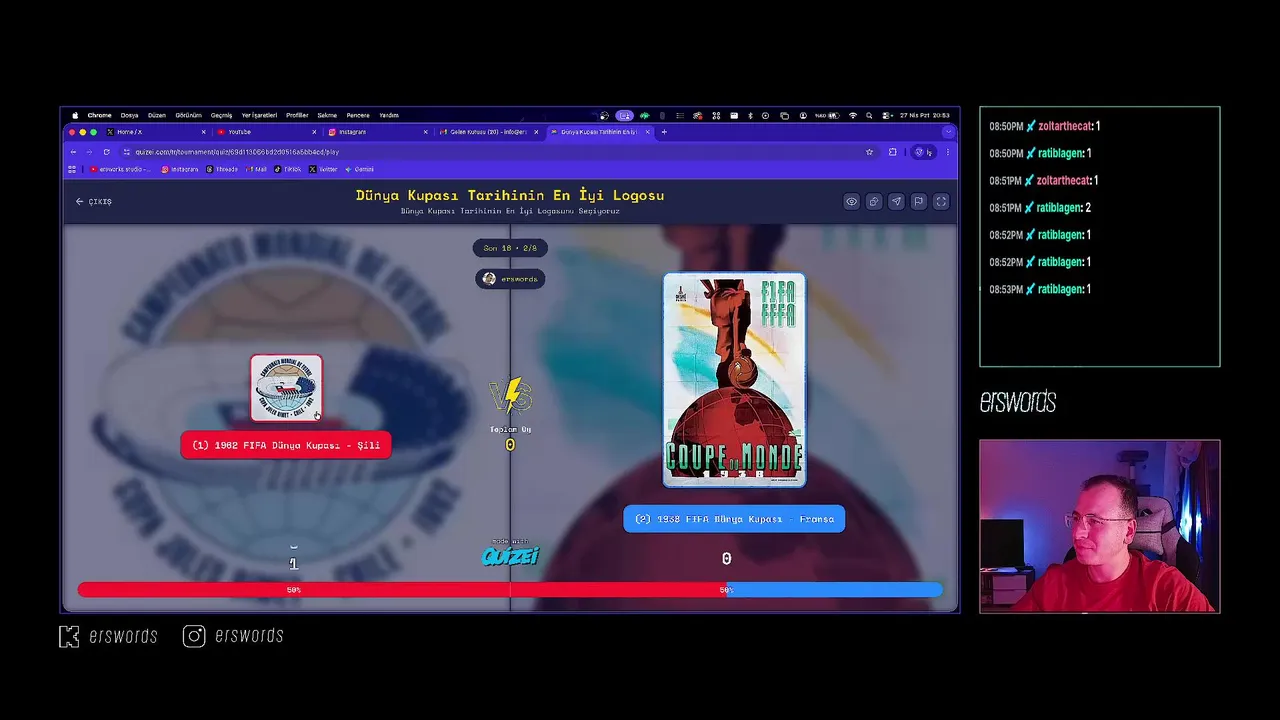This screenshot has width=1280, height=720.
Task: Reload the current page
Action: click(x=106, y=152)
